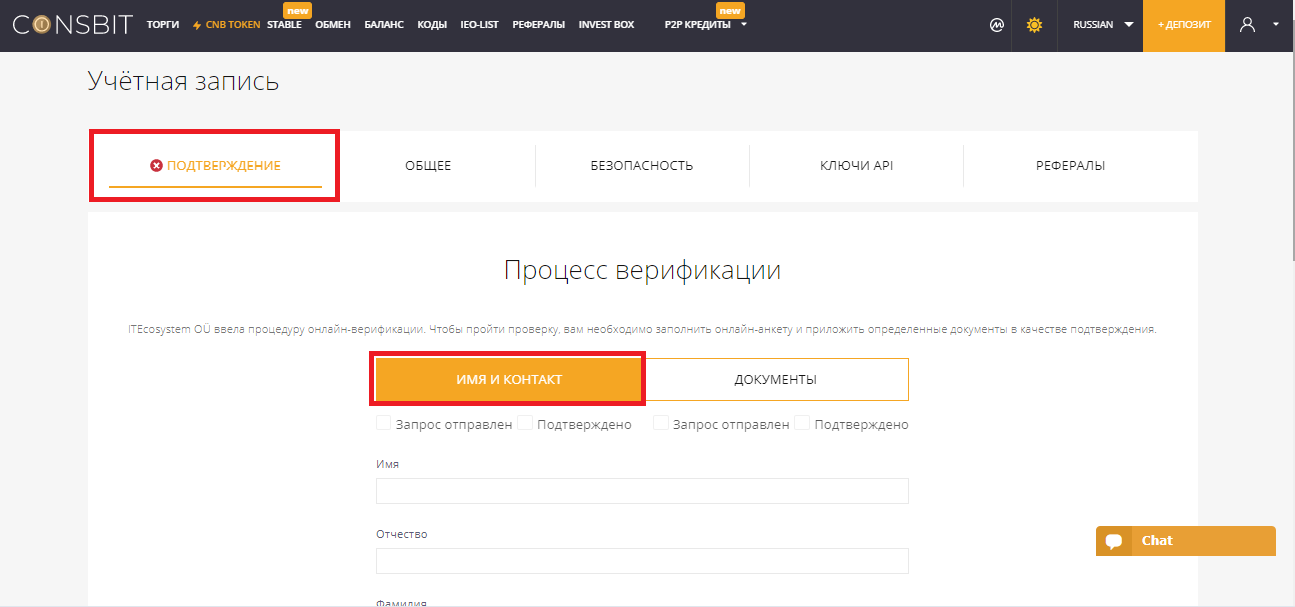Viewport: 1295px width, 607px height.
Task: Check 'Подтверждено' box under Документы
Action: (802, 424)
